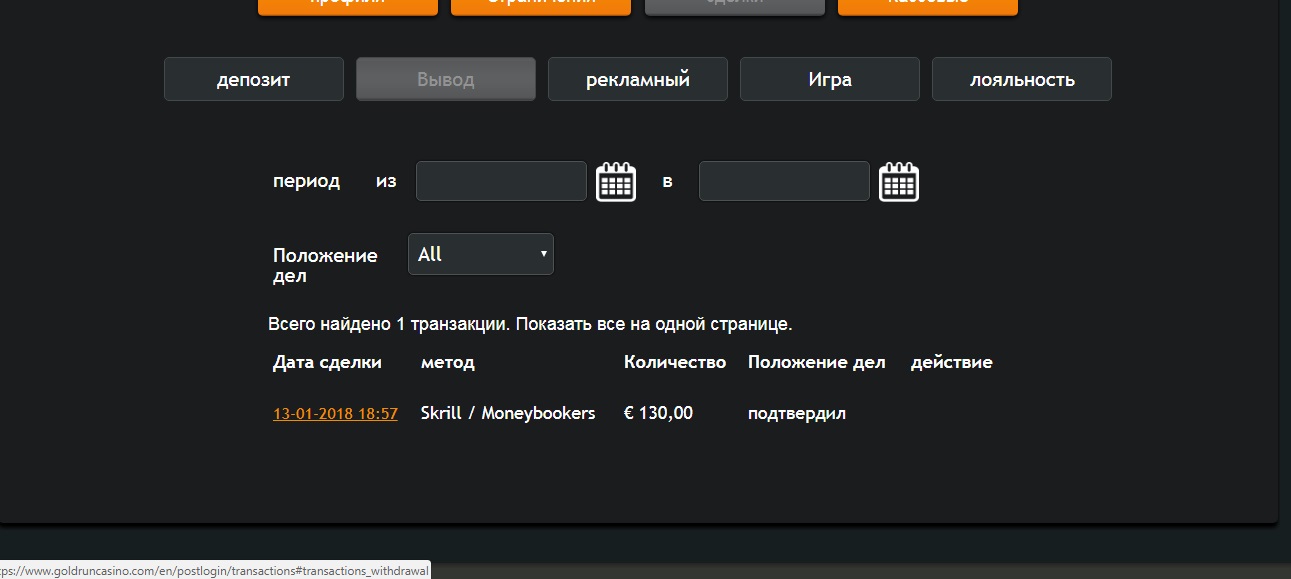The height and width of the screenshot is (579, 1291).
Task: Select the рекламный transactions tab
Action: click(x=637, y=78)
